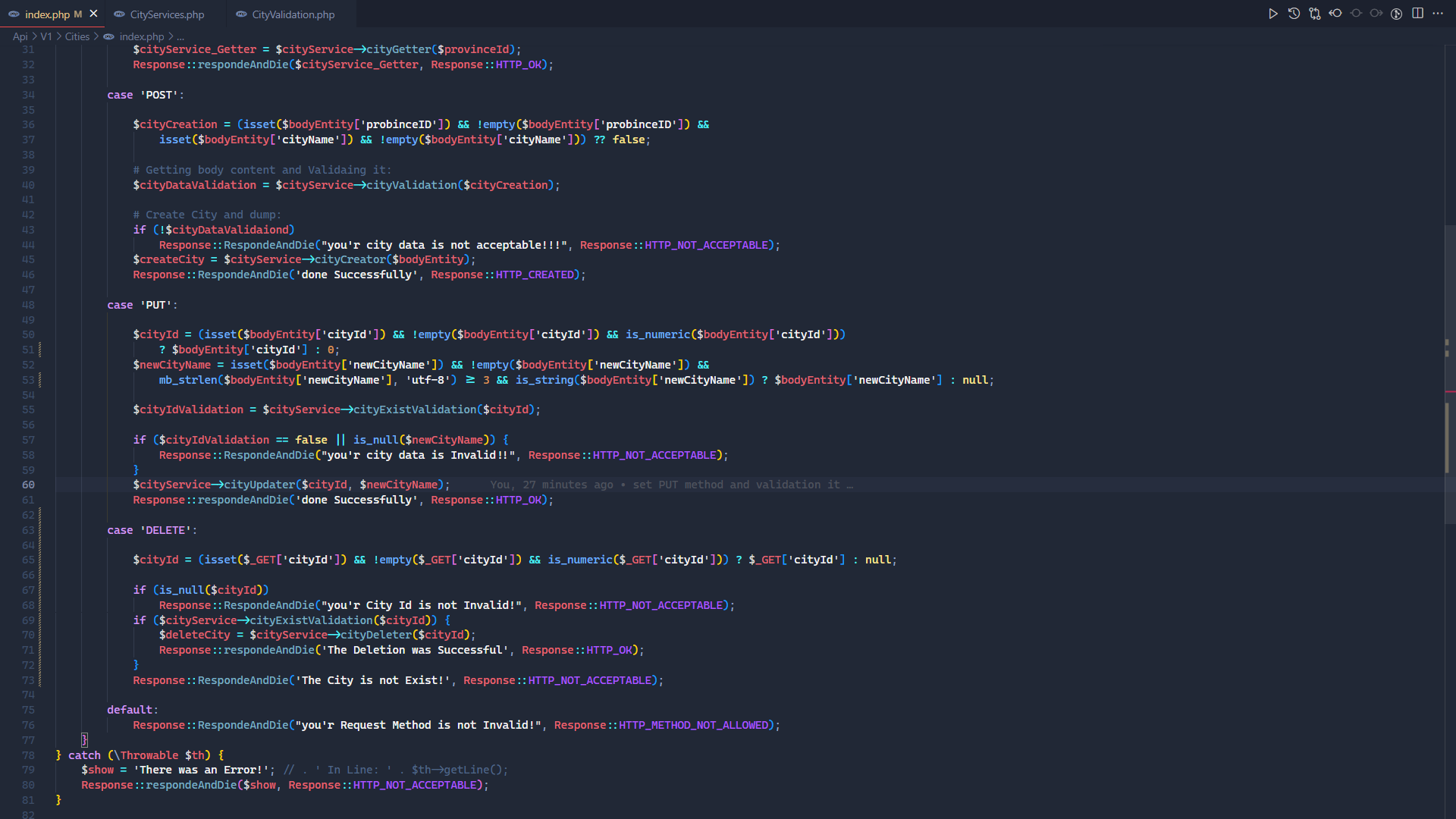The image size is (1456, 819).
Task: Open the next revision arrow icon
Action: coord(1376,14)
